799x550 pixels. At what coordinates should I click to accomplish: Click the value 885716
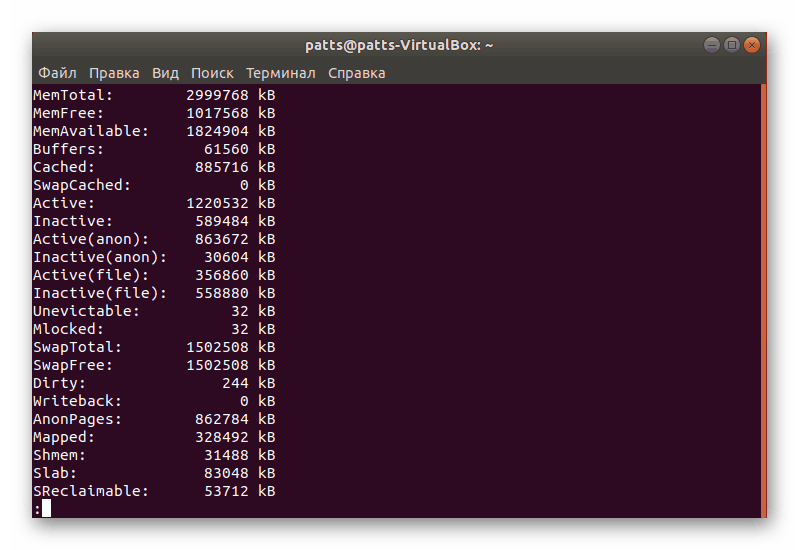click(x=222, y=167)
